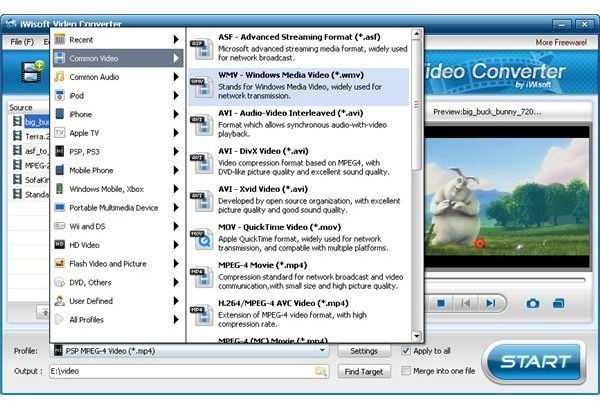Viewport: 600px width, 402px height.
Task: Select the asf_to source file row
Action: point(31,151)
